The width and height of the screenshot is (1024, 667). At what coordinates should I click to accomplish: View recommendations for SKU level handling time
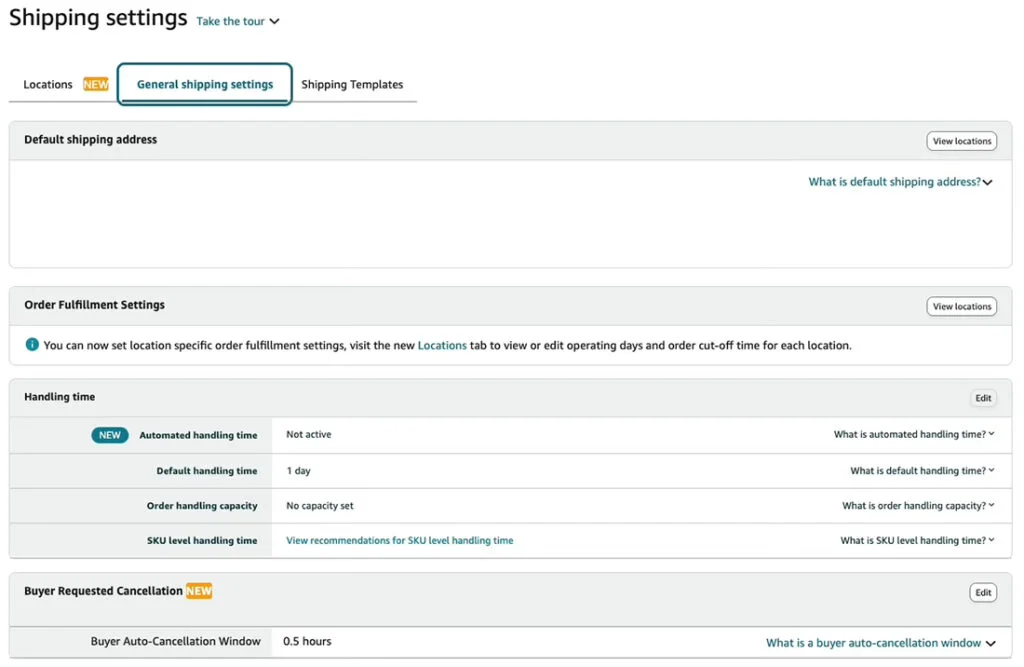399,540
